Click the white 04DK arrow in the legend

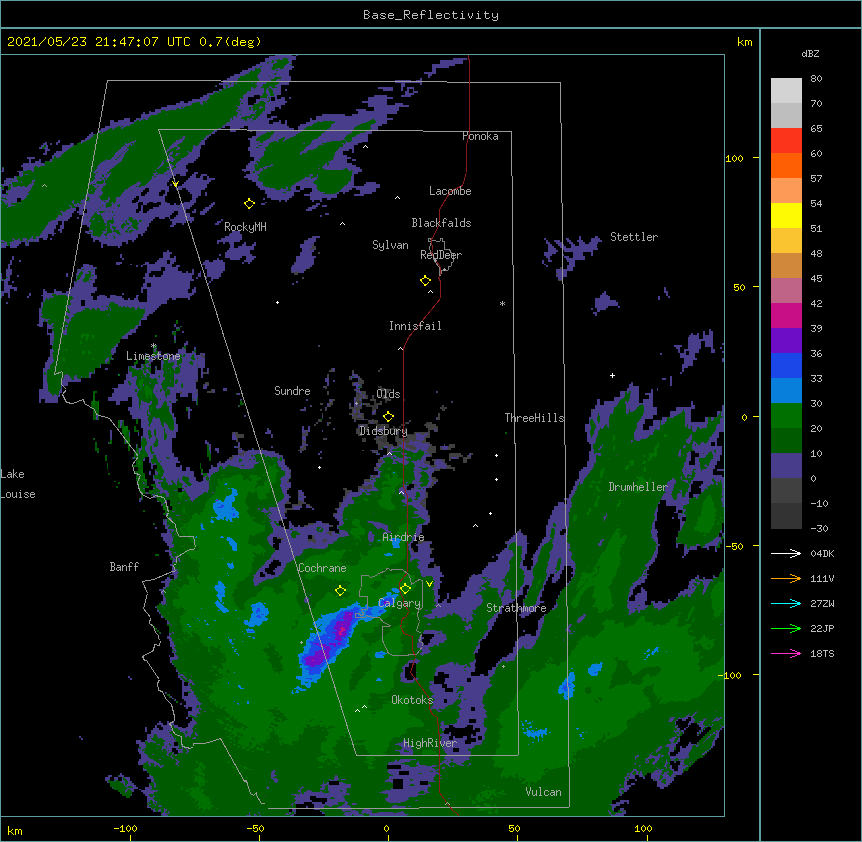786,553
